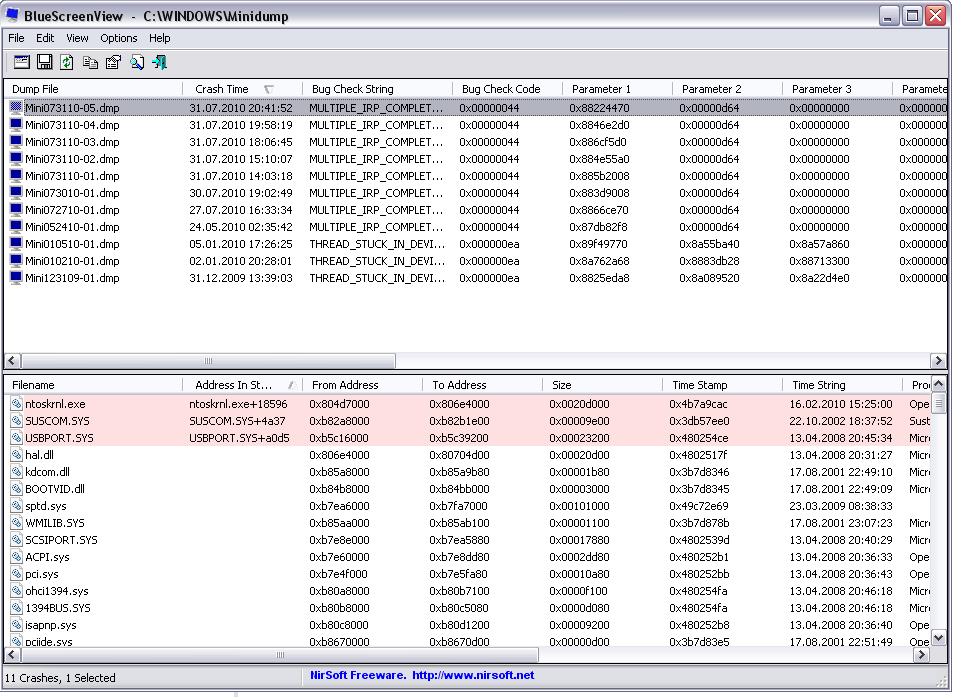The height and width of the screenshot is (697, 955).
Task: Click the Advanced Options toolbar icon
Action: (x=21, y=62)
